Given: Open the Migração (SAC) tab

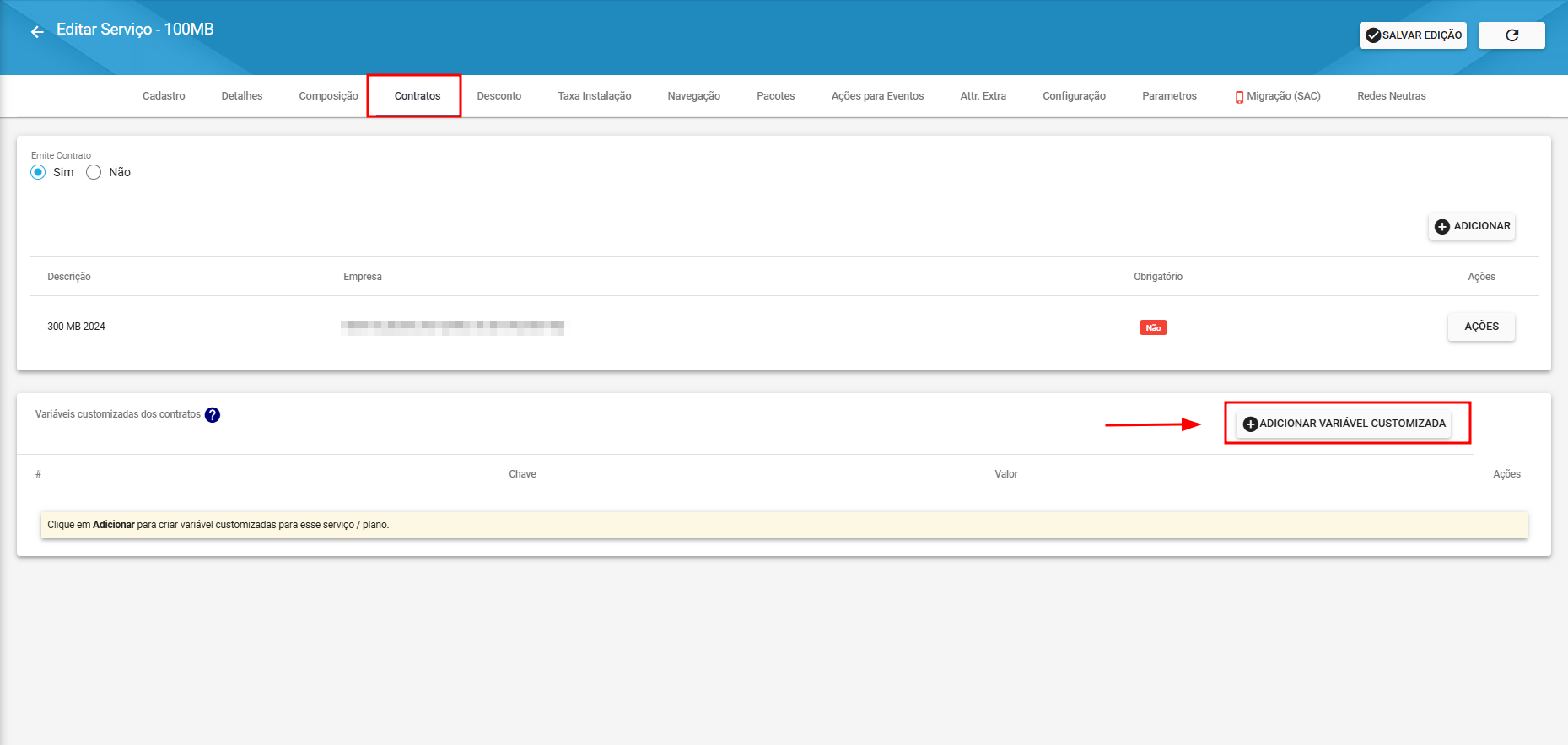Looking at the screenshot, I should [1278, 96].
